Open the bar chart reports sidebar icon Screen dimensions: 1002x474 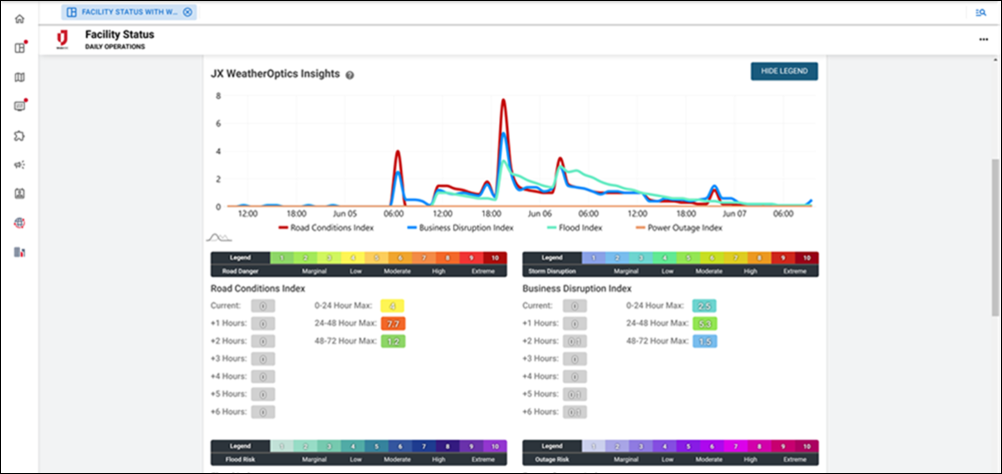[x=19, y=251]
